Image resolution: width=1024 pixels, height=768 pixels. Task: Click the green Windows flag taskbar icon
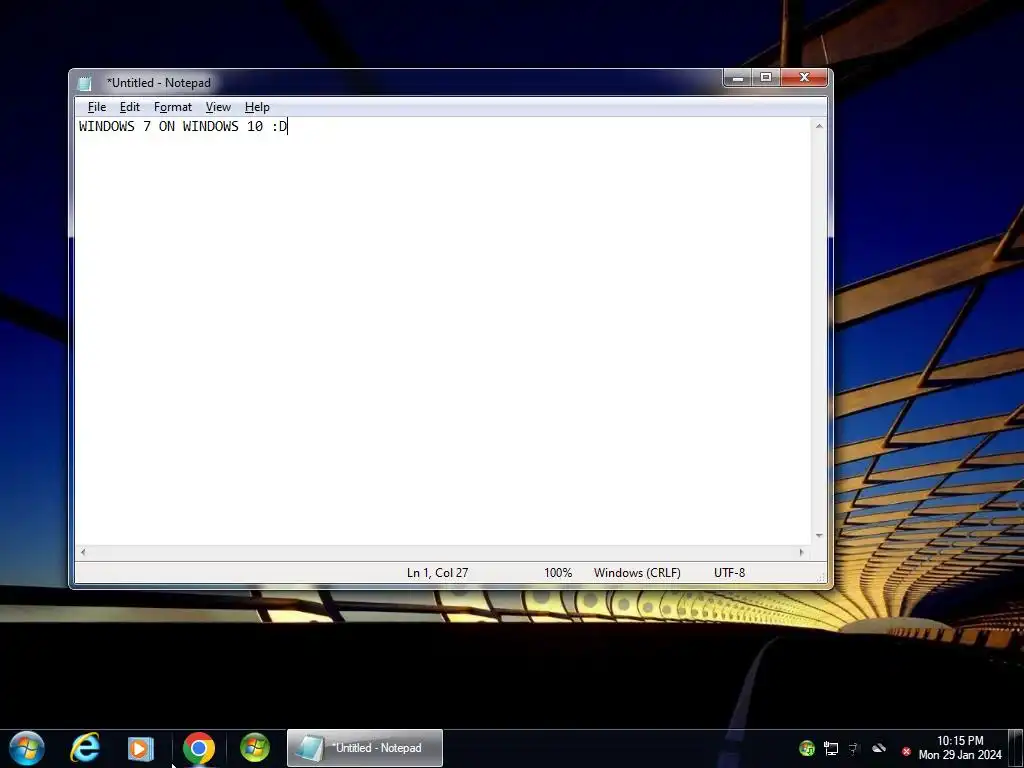tap(255, 748)
